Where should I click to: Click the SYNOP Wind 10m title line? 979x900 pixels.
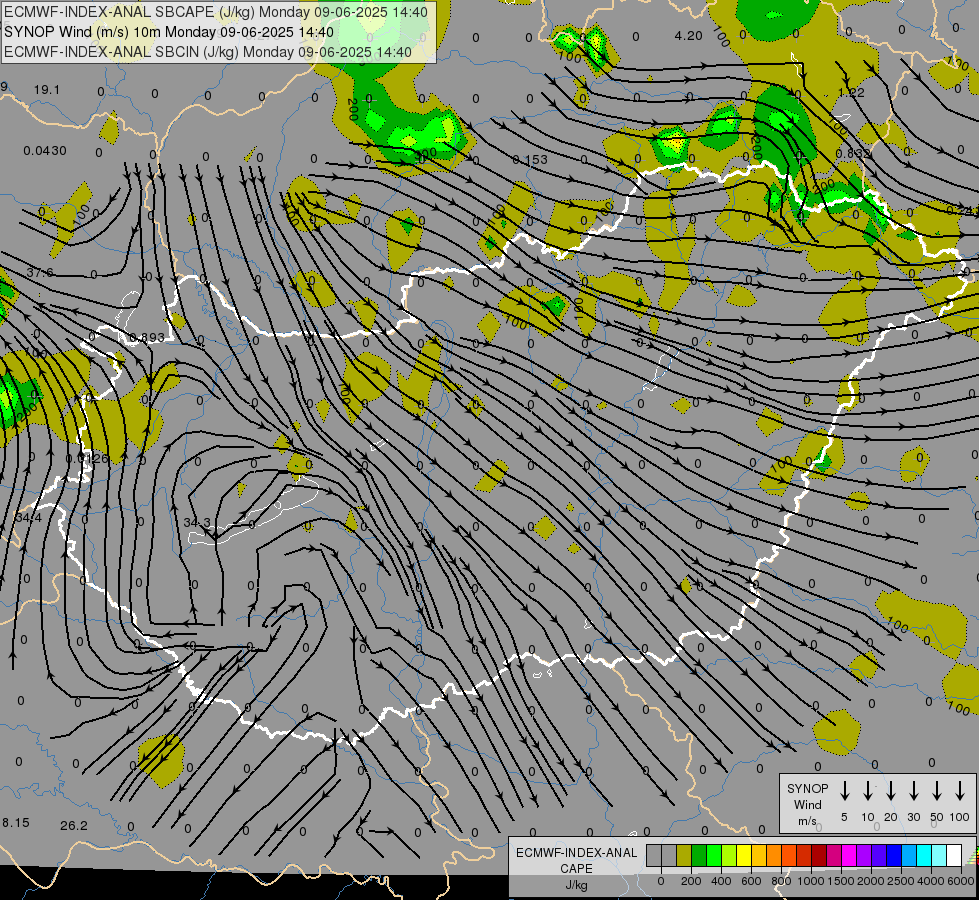pos(169,32)
